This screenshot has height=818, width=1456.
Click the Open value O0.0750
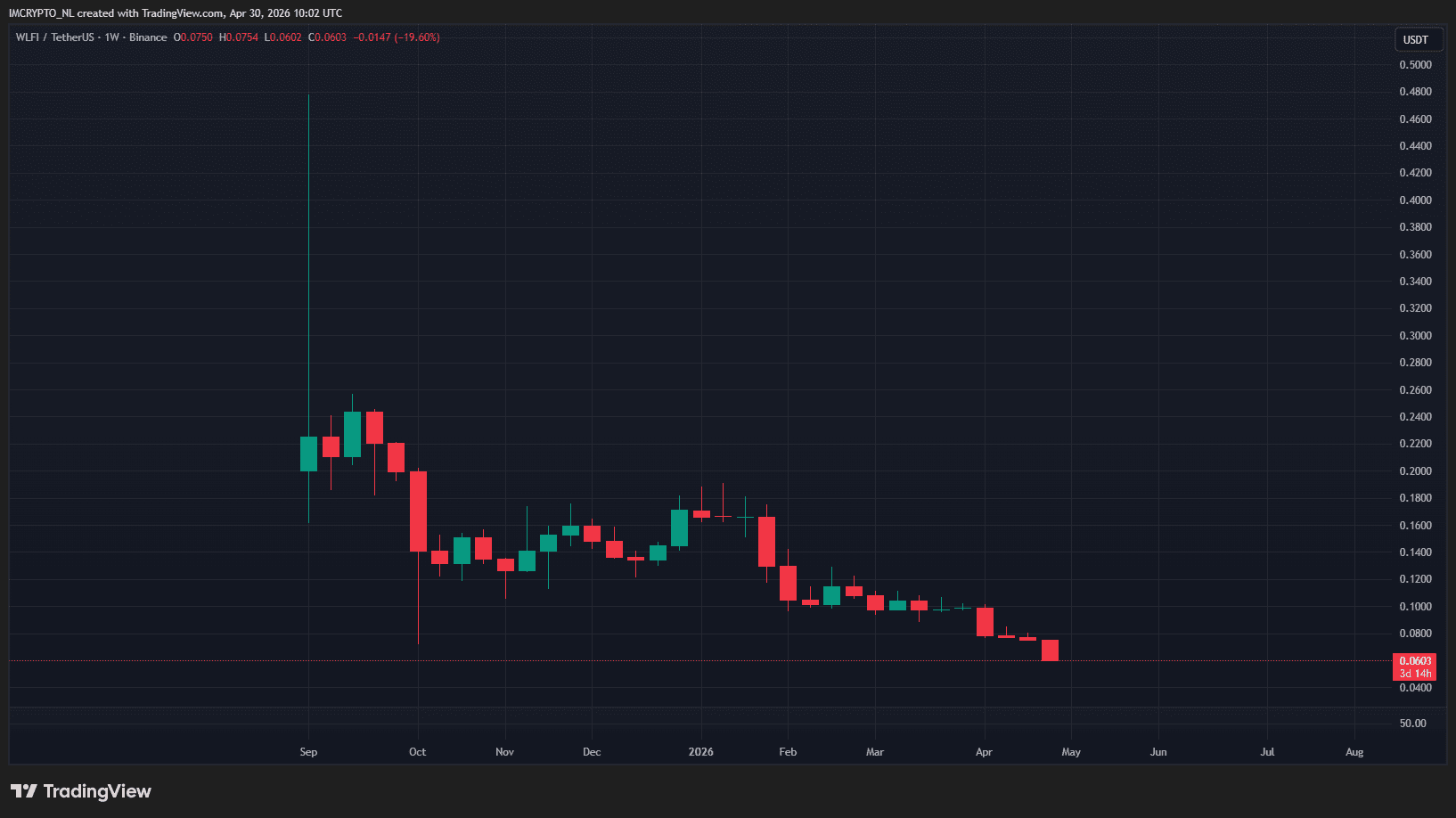point(193,37)
